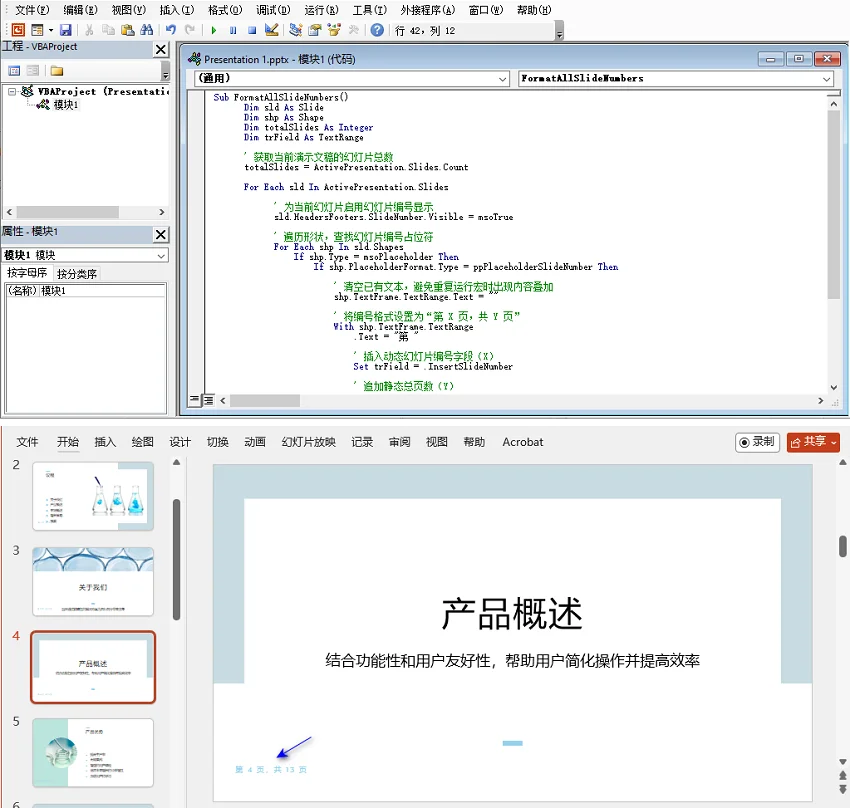Click the 产品概述 title on the slide
Viewport: 850px width, 808px height.
pyautogui.click(x=512, y=613)
